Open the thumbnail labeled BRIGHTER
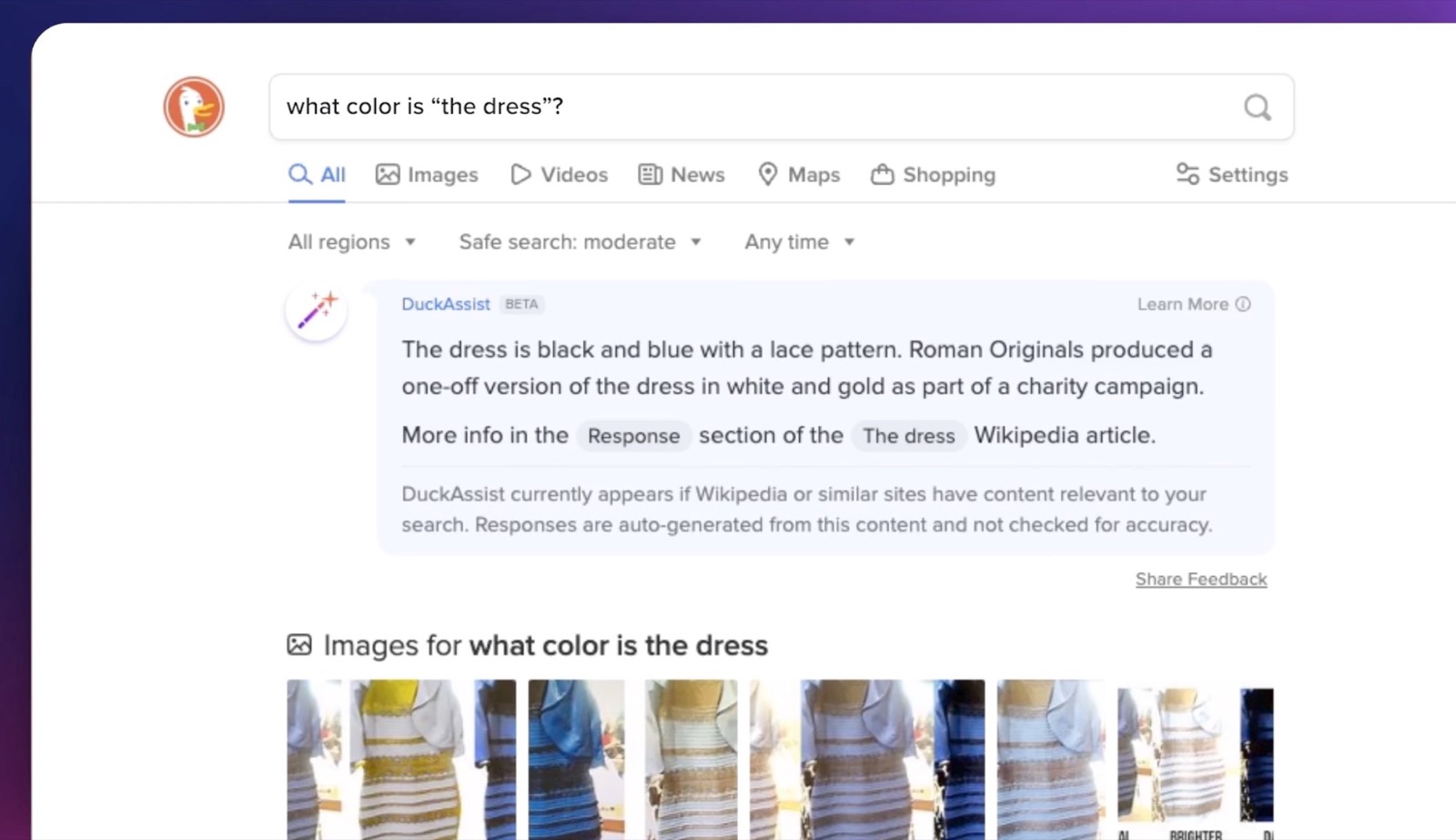 [1195, 763]
